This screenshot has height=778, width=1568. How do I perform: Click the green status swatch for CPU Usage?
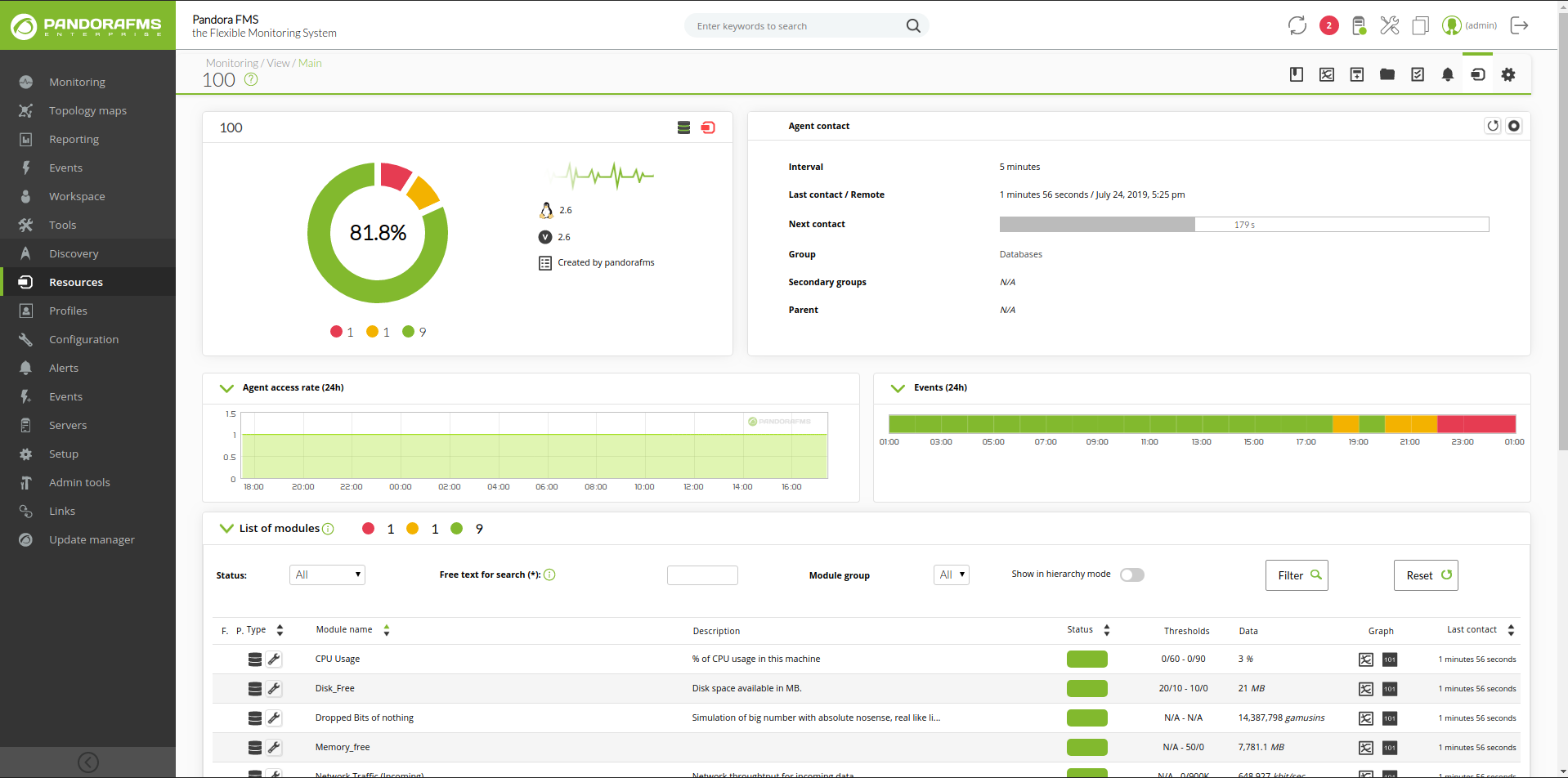1087,659
